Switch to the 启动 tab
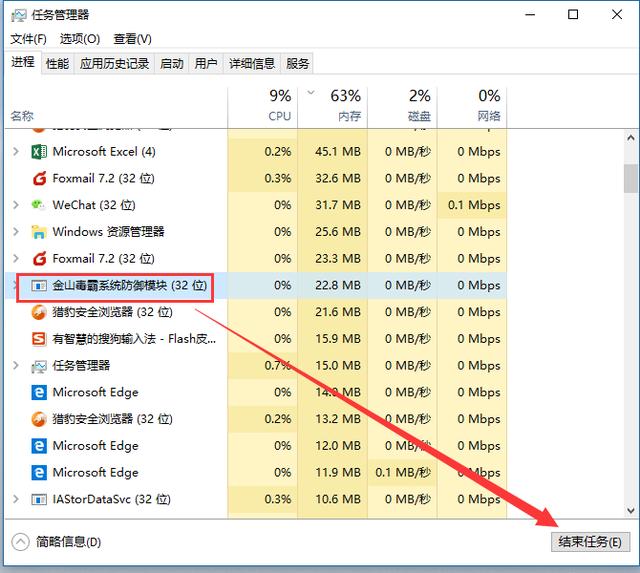Image resolution: width=640 pixels, height=573 pixels. point(171,64)
